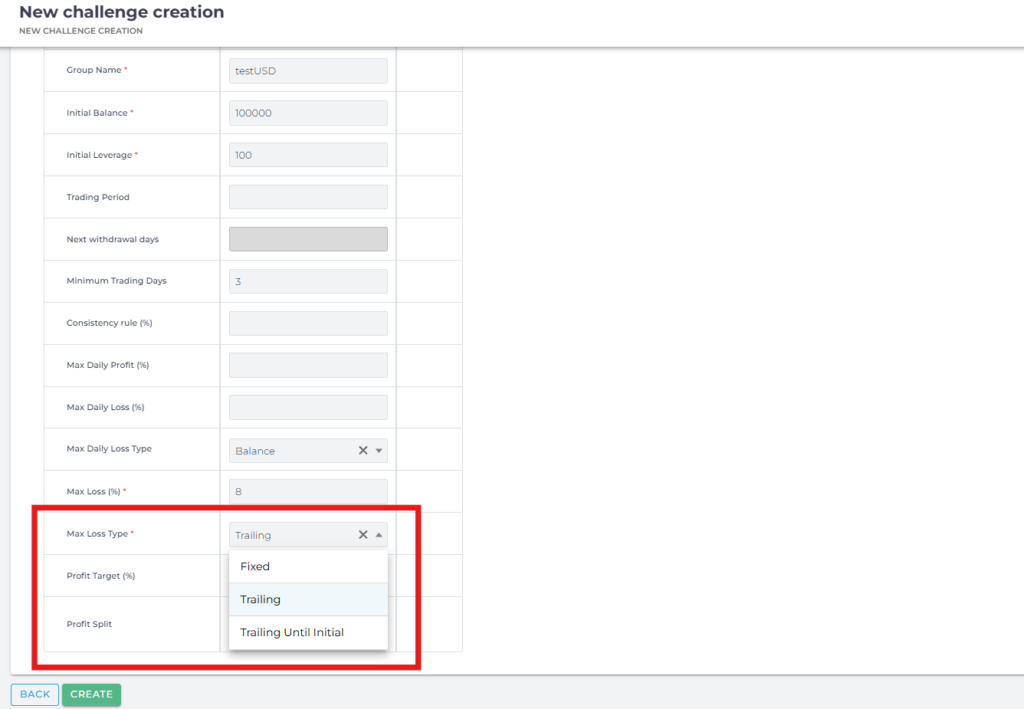Clear the Max Daily Loss Type selection

[363, 451]
